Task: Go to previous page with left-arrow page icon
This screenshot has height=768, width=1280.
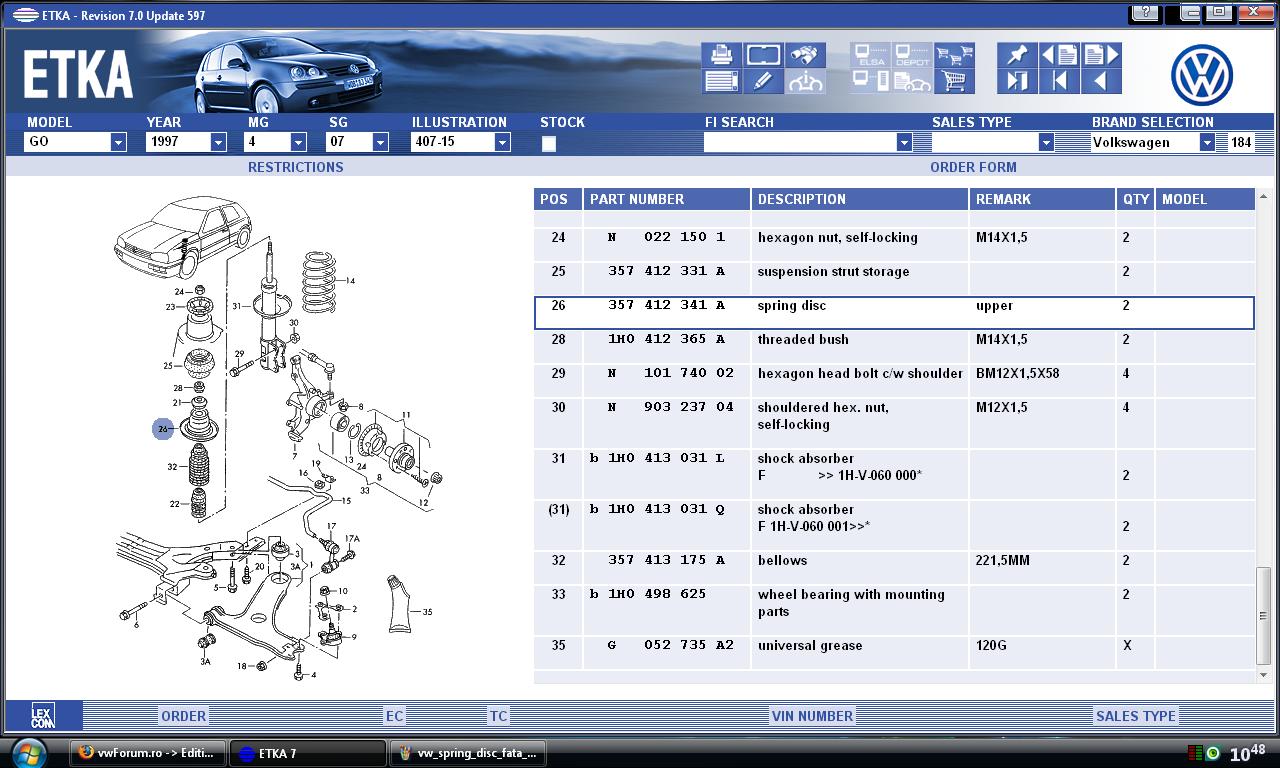Action: coord(1059,55)
